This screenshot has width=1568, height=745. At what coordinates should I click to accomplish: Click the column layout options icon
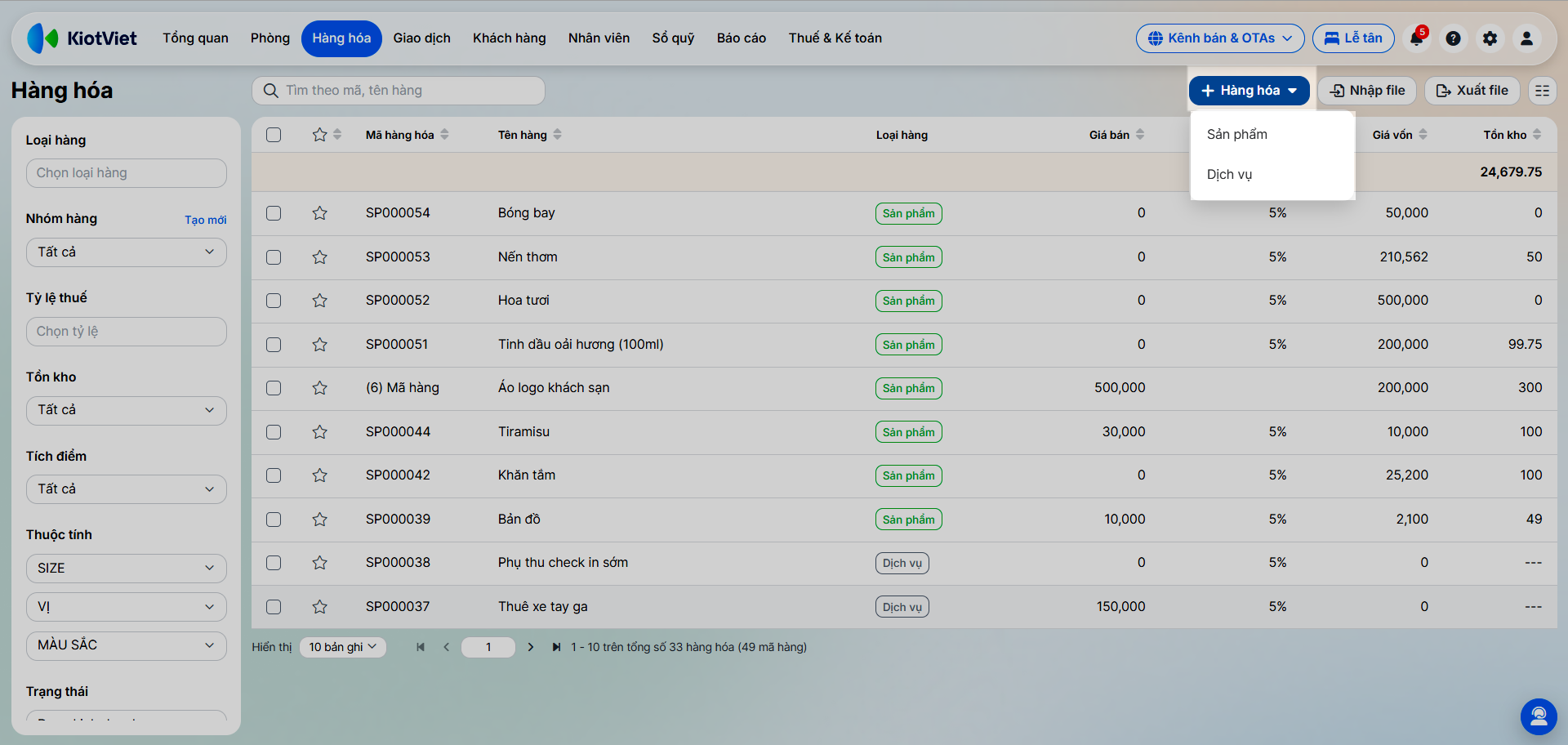(x=1542, y=91)
